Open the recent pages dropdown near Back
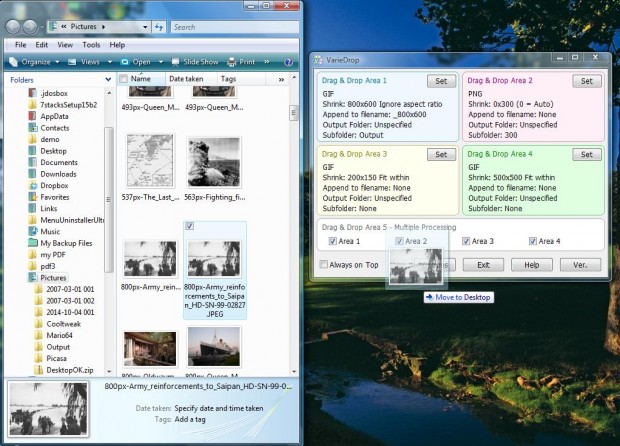620x446 pixels. click(x=41, y=27)
